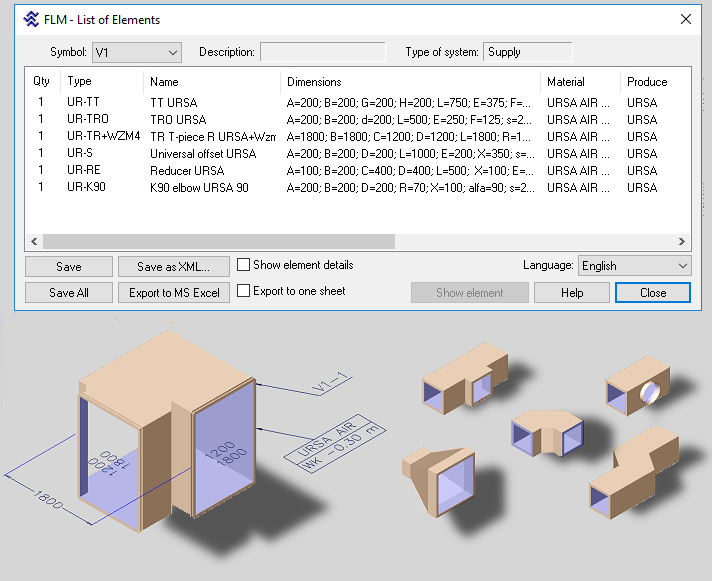Click the horizontal scrollbar left arrow

35,241
